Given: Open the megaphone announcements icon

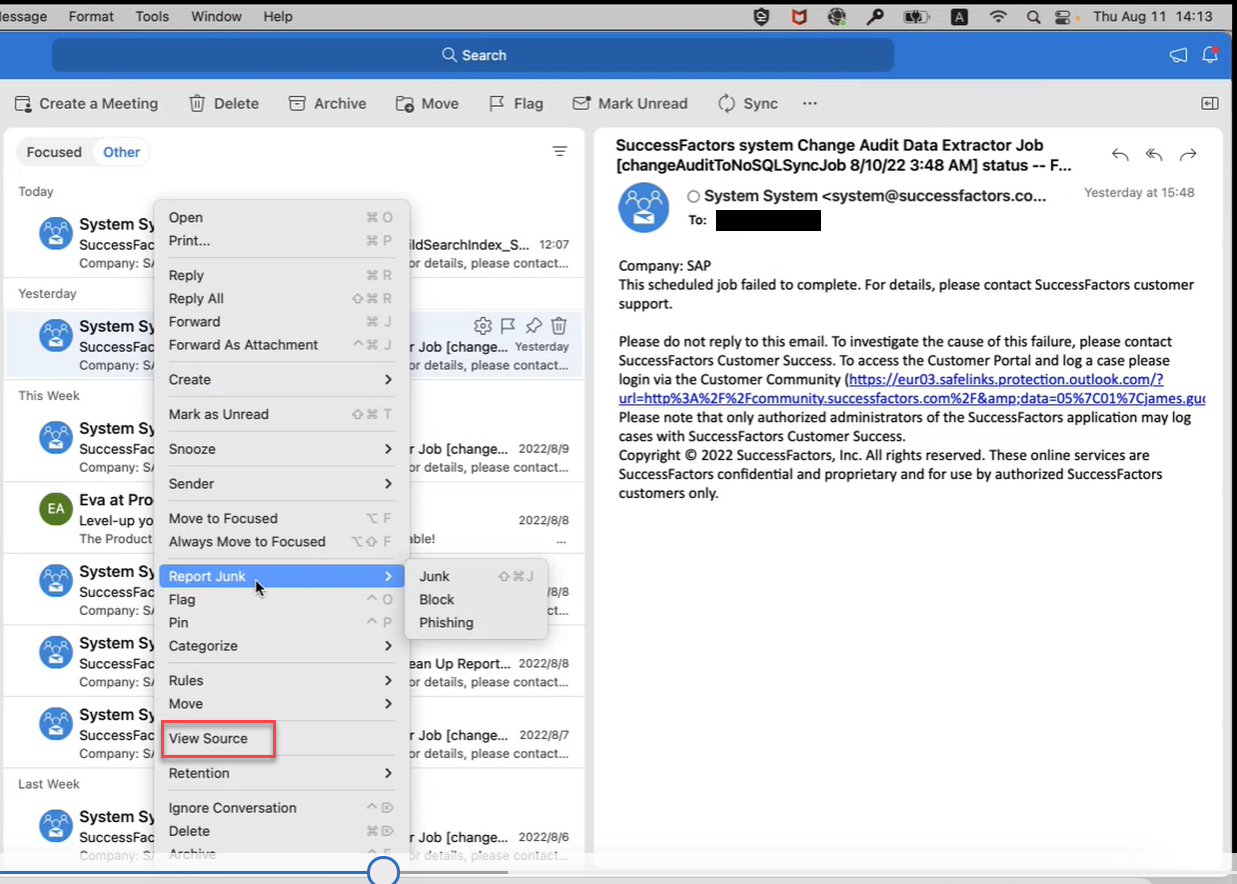Looking at the screenshot, I should coord(1179,55).
